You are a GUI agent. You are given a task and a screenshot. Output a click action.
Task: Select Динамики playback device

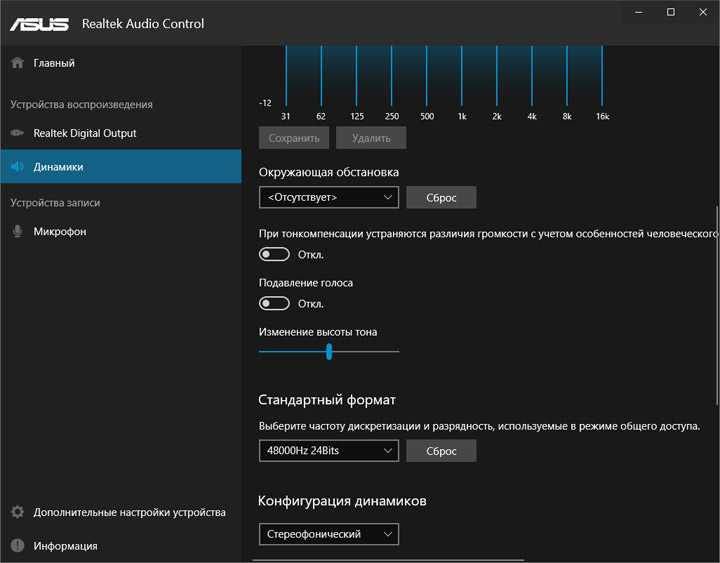click(x=121, y=166)
